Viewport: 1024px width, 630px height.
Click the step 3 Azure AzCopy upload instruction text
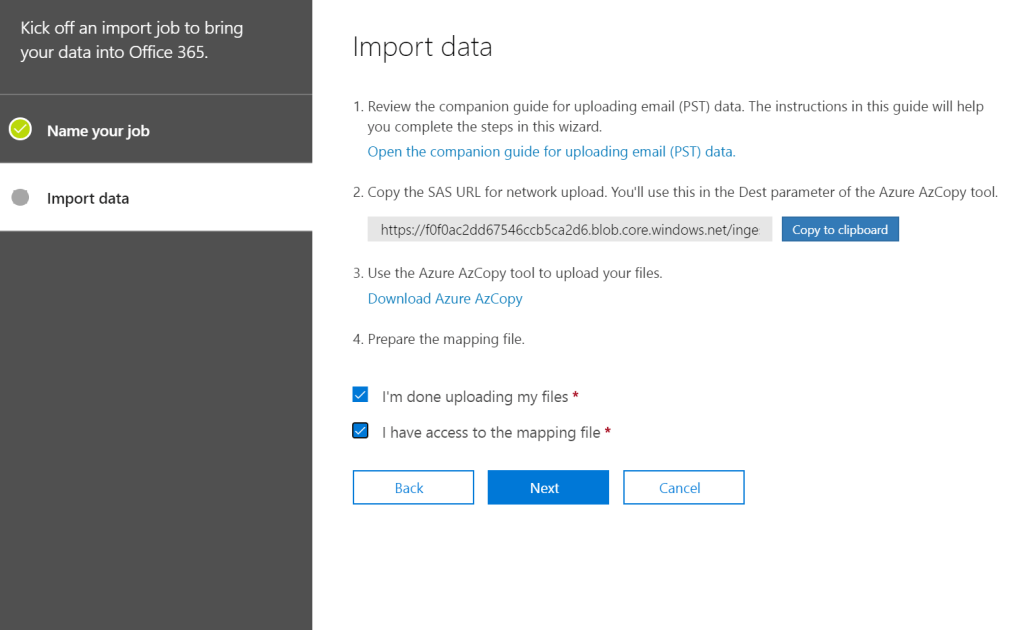[x=514, y=273]
